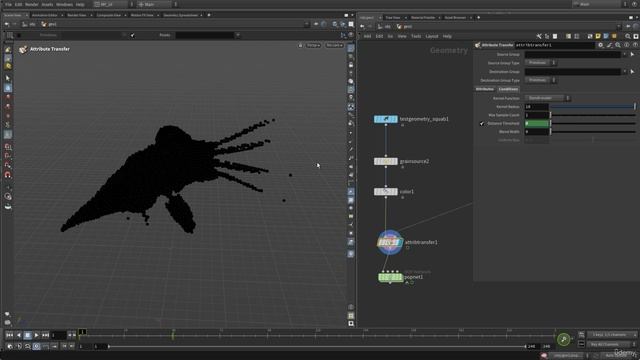The height and width of the screenshot is (360, 640).
Task: Select the popnet1 node
Action: (x=391, y=278)
